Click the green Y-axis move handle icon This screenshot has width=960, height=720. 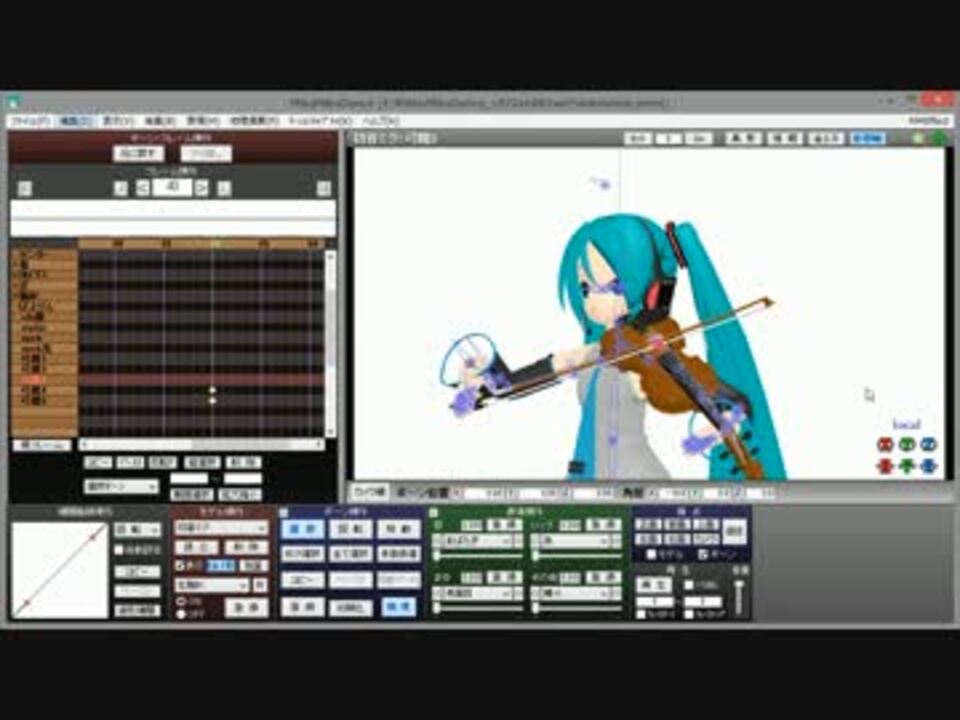pyautogui.click(x=907, y=466)
